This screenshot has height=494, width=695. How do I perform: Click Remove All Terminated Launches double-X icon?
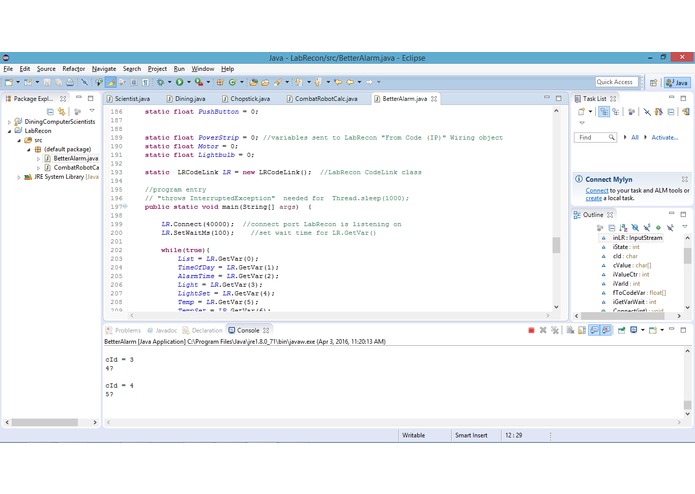coord(554,330)
